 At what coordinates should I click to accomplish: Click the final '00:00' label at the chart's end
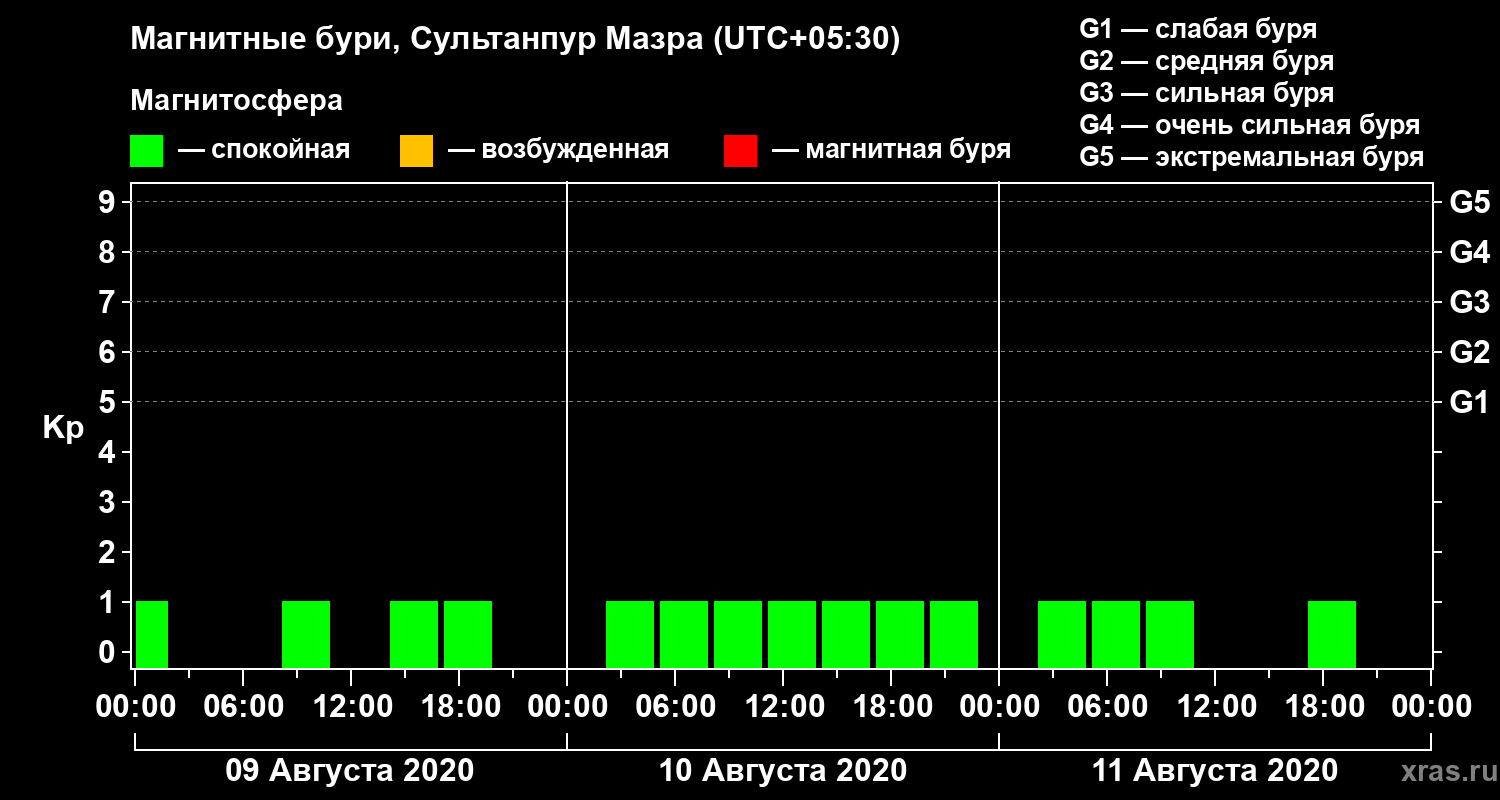click(1431, 707)
